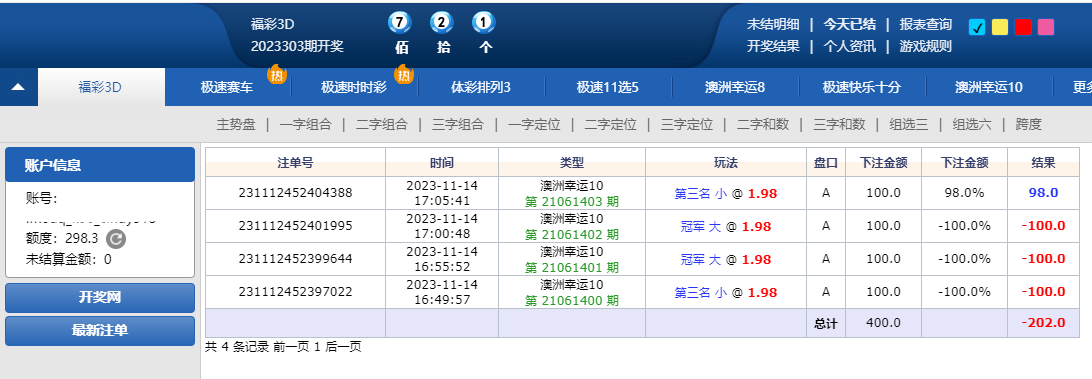Click the 注单号 column header
The height and width of the screenshot is (379, 1092).
tap(295, 163)
